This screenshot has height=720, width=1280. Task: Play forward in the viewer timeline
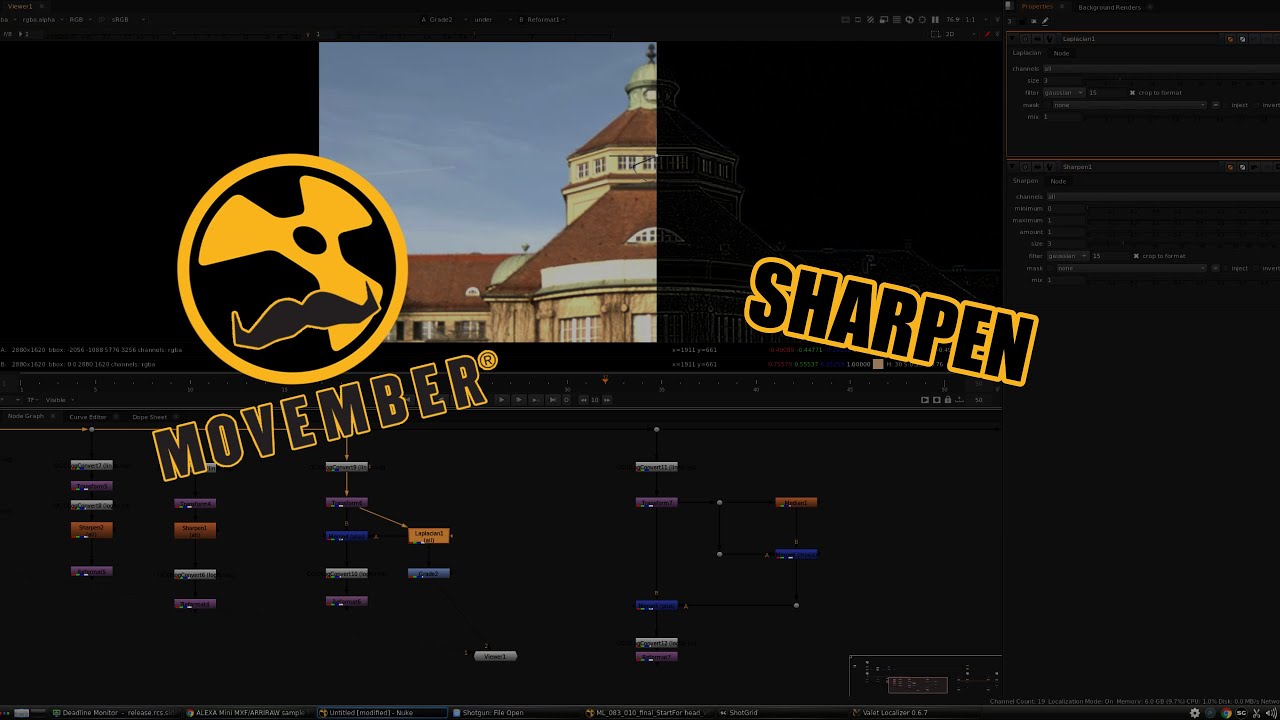click(x=502, y=400)
